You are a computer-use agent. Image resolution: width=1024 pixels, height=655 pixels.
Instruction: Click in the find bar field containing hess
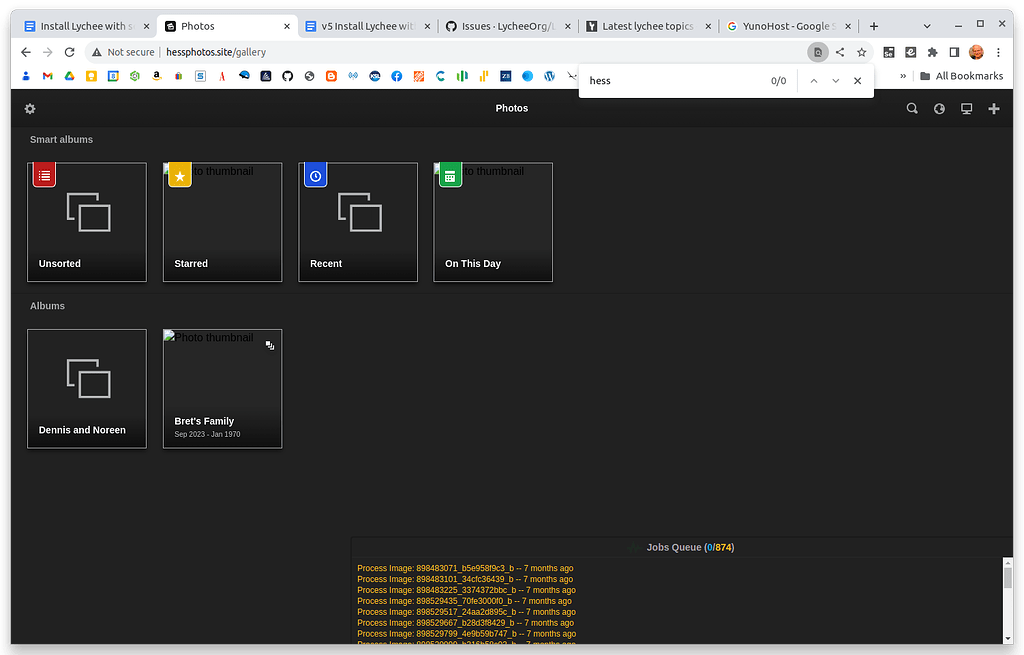[673, 81]
